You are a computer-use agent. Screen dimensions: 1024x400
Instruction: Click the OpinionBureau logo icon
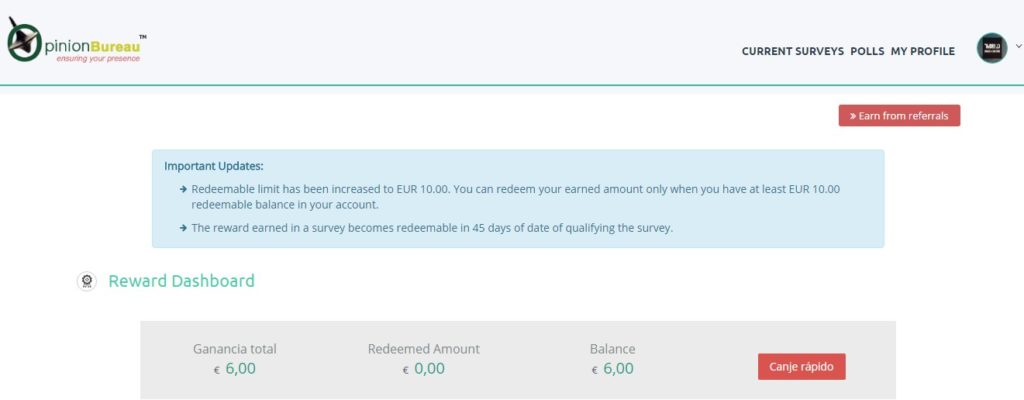coord(24,39)
